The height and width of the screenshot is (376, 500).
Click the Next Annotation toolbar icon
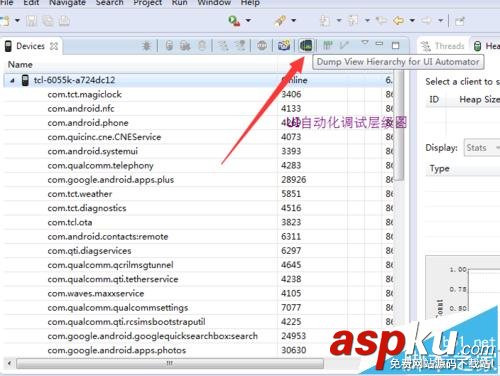(x=325, y=21)
